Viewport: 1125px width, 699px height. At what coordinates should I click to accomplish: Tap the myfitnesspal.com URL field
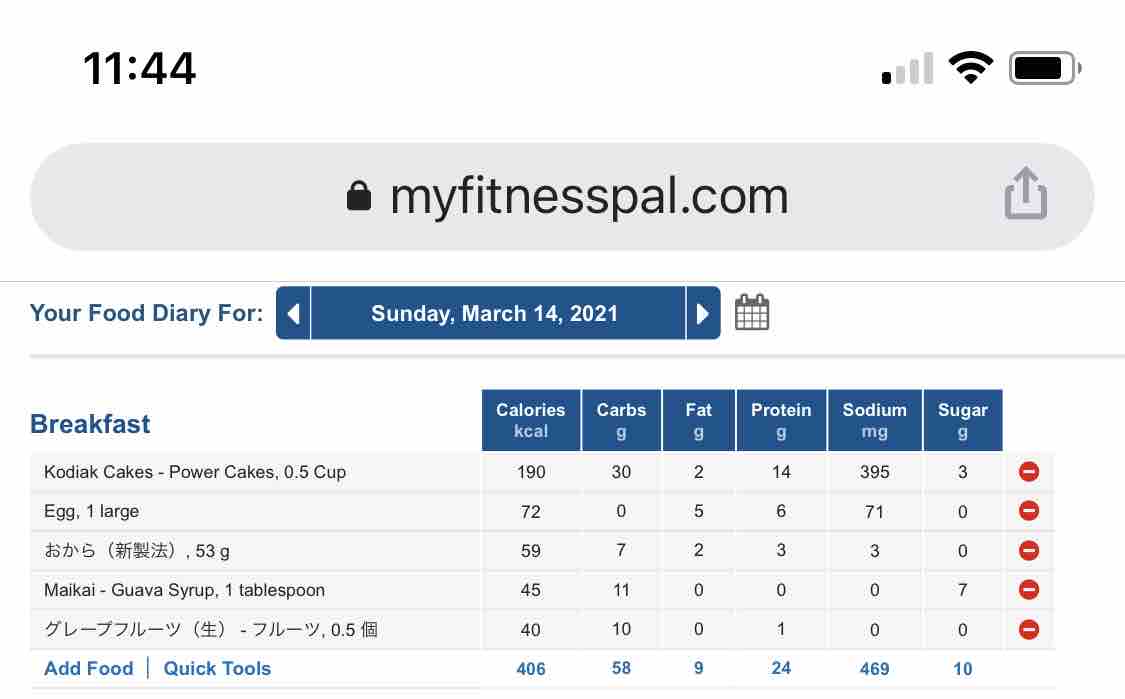pos(588,196)
